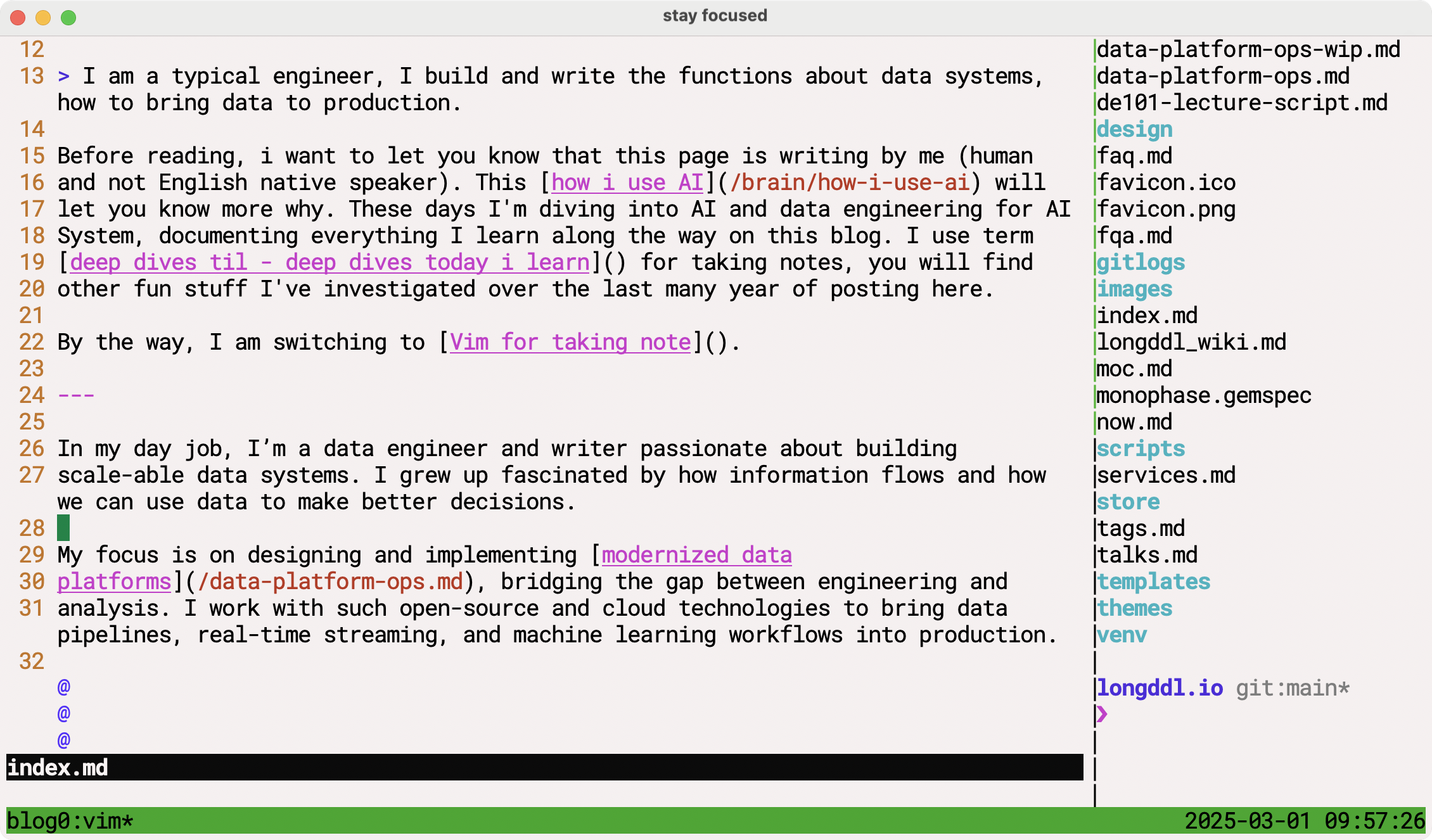1432x840 pixels.
Task: Click the data-platform-ops.md file in the listing
Action: point(1223,76)
